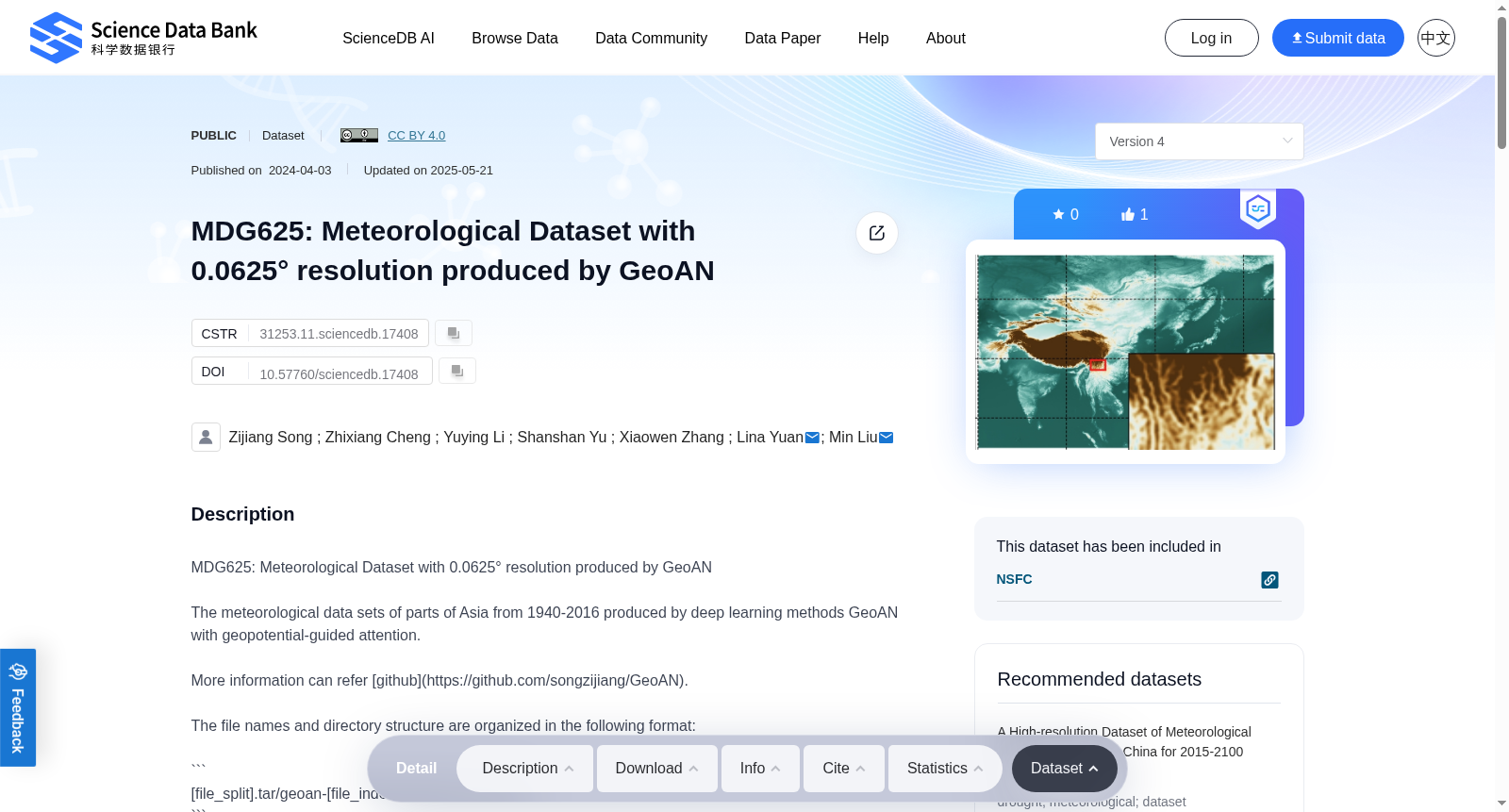
Task: Click author name Yuying Li
Action: coord(474,438)
